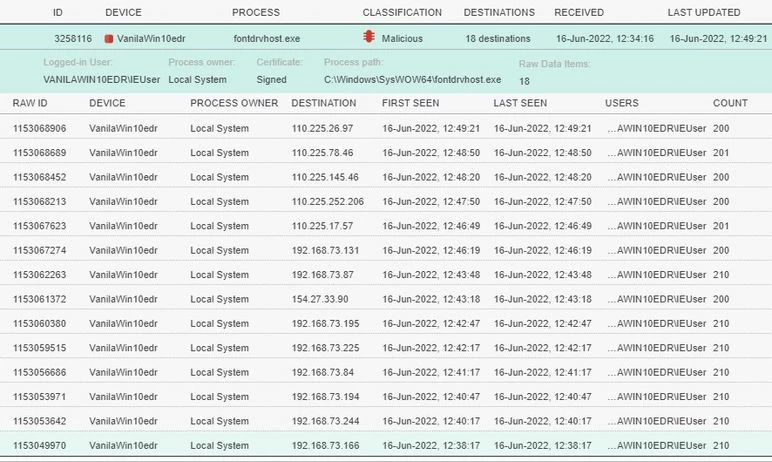Click destination IP 192.168.73.225

[325, 348]
